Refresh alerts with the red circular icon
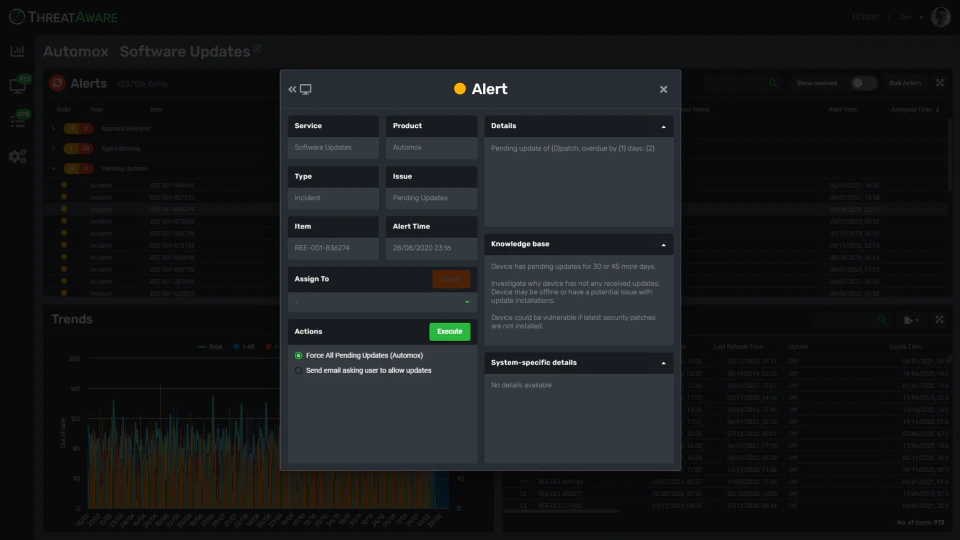The height and width of the screenshot is (540, 960). [58, 83]
